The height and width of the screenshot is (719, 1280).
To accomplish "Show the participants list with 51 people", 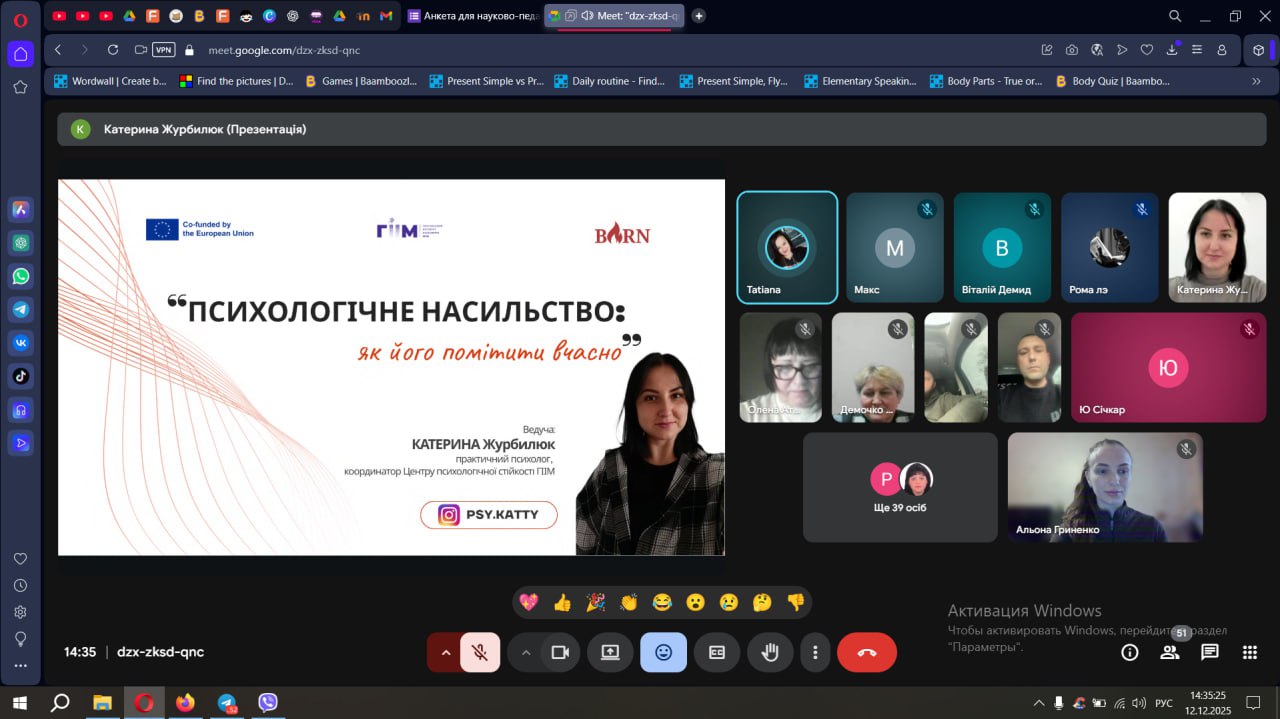I will 1169,652.
